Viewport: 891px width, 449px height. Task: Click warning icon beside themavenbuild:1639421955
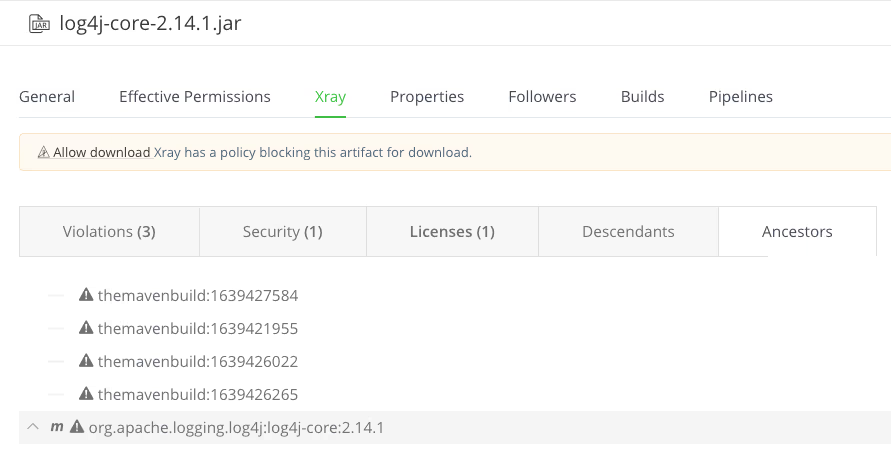pyautogui.click(x=86, y=327)
